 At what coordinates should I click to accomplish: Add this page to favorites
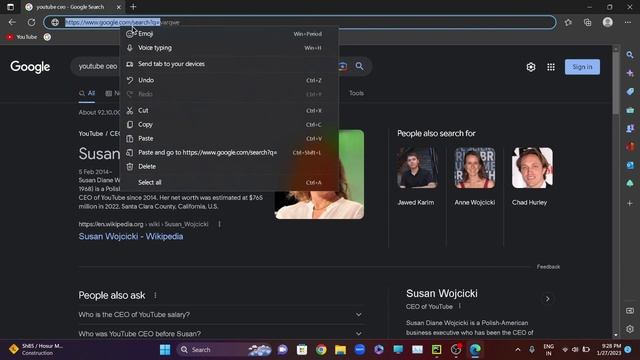point(568,22)
